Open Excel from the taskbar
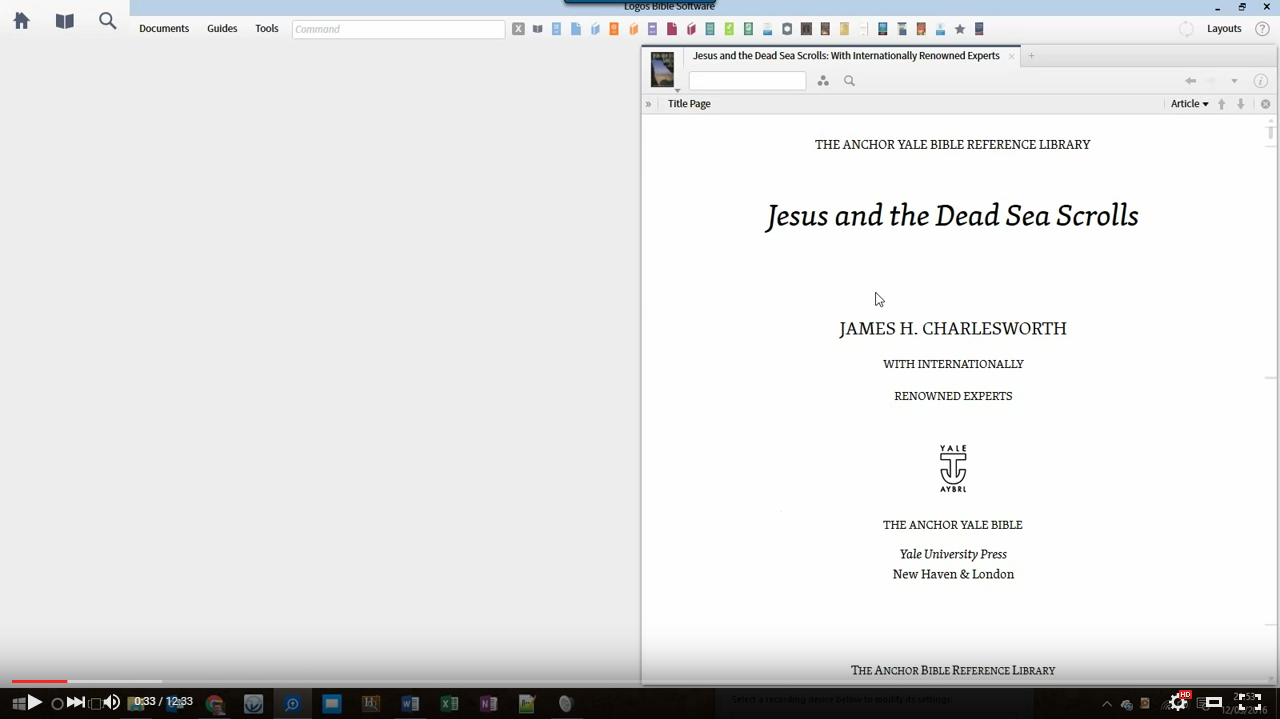The width and height of the screenshot is (1280, 719). [x=449, y=704]
